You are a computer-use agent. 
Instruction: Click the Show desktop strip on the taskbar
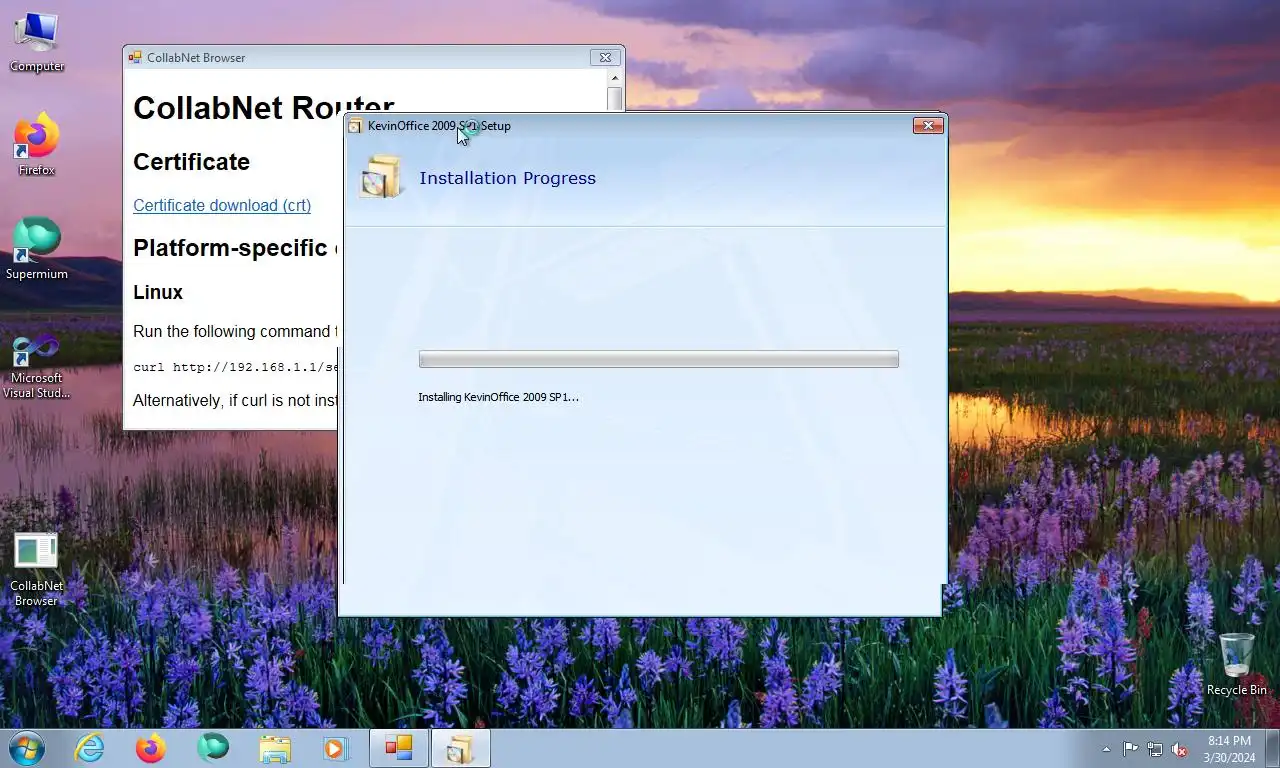1273,749
